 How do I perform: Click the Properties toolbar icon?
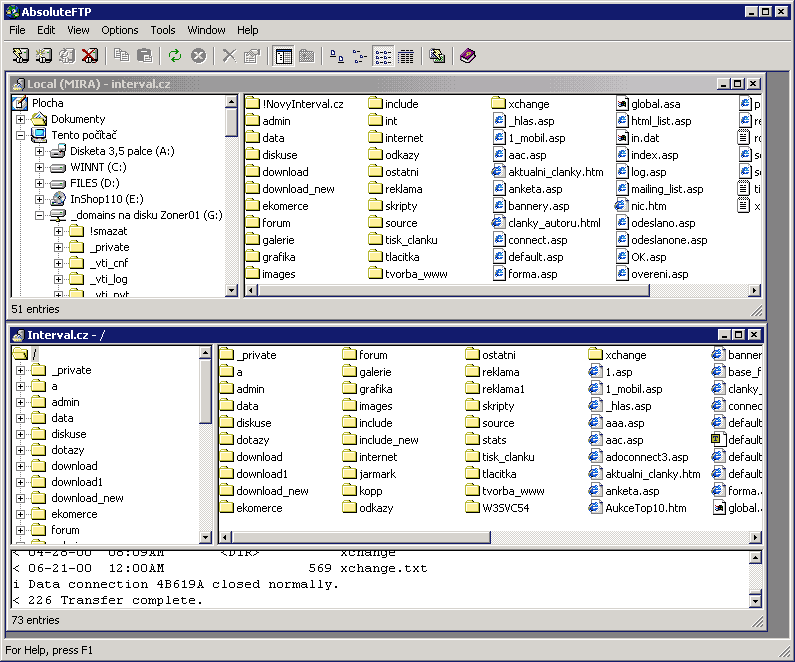pyautogui.click(x=252, y=56)
